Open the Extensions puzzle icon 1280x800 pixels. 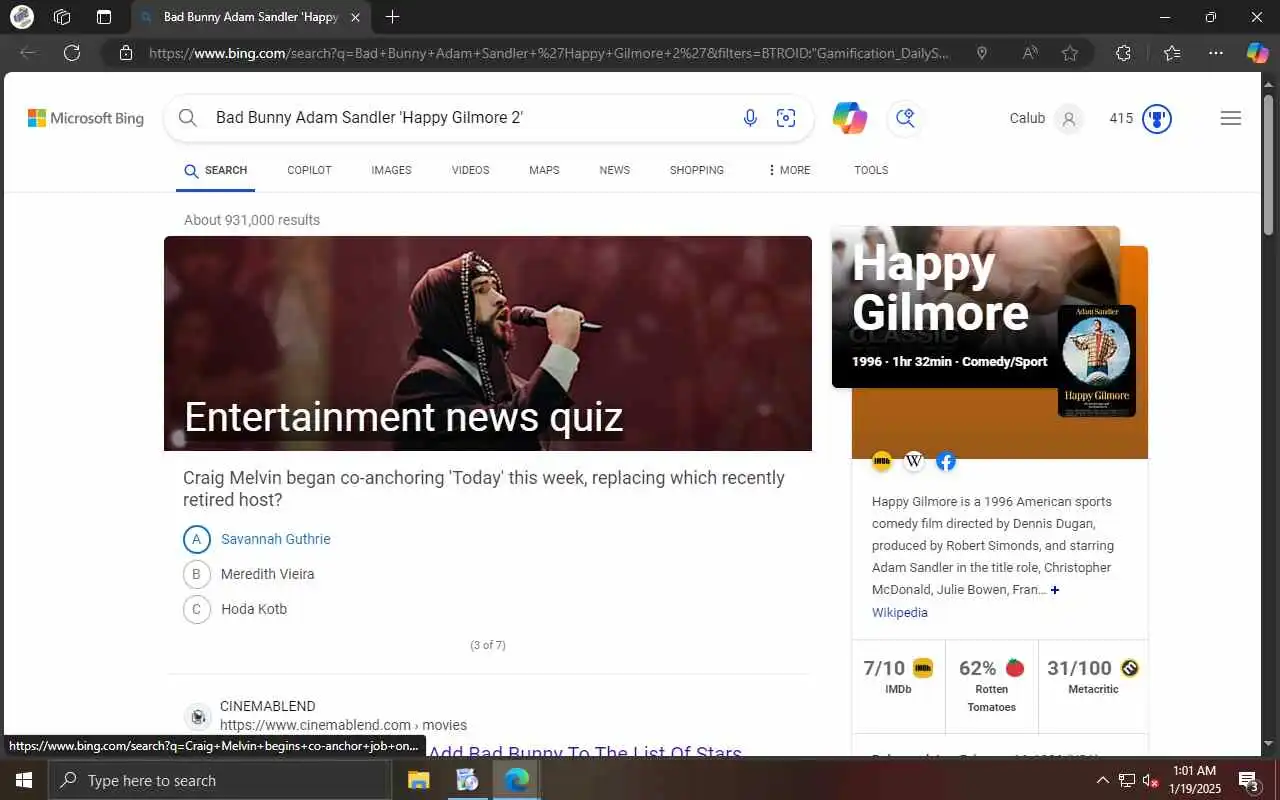pos(1123,53)
